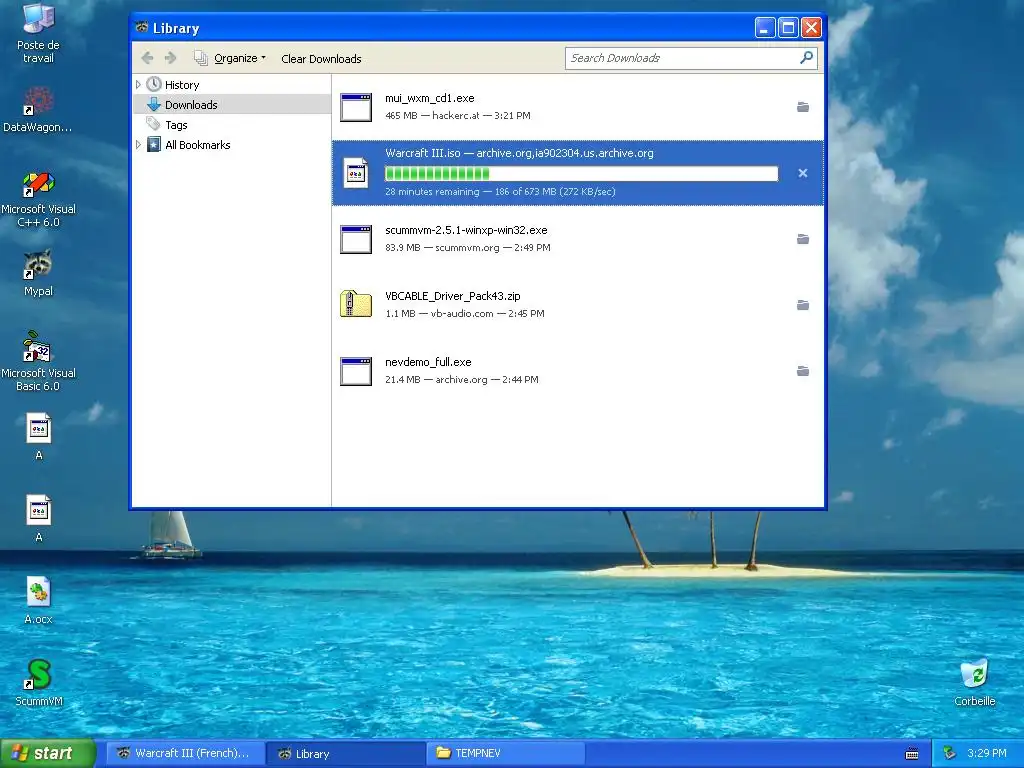Open Poste de travail desktop icon
Viewport: 1024px width, 768px height.
click(38, 33)
